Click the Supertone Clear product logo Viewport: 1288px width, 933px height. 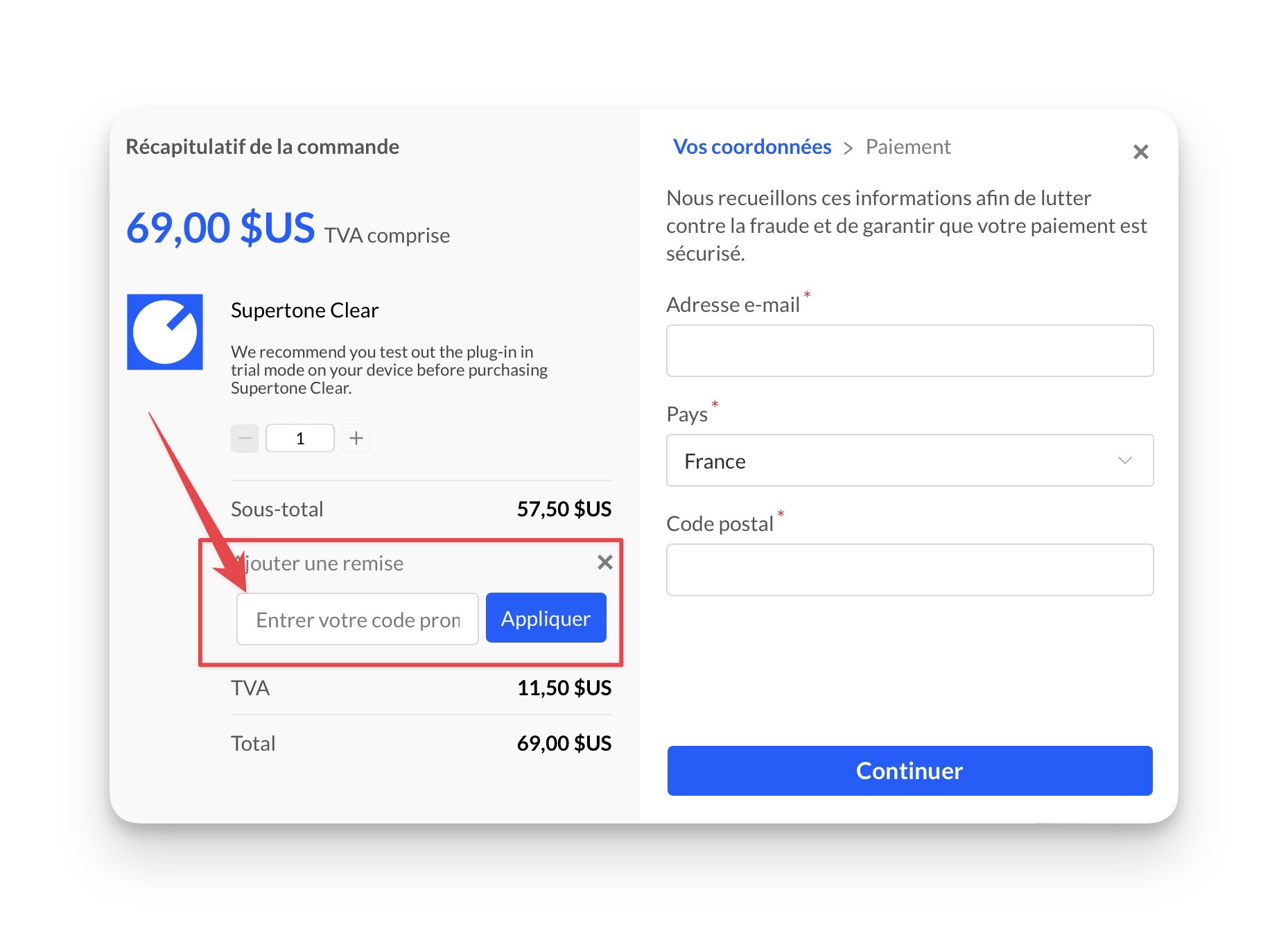[x=165, y=332]
